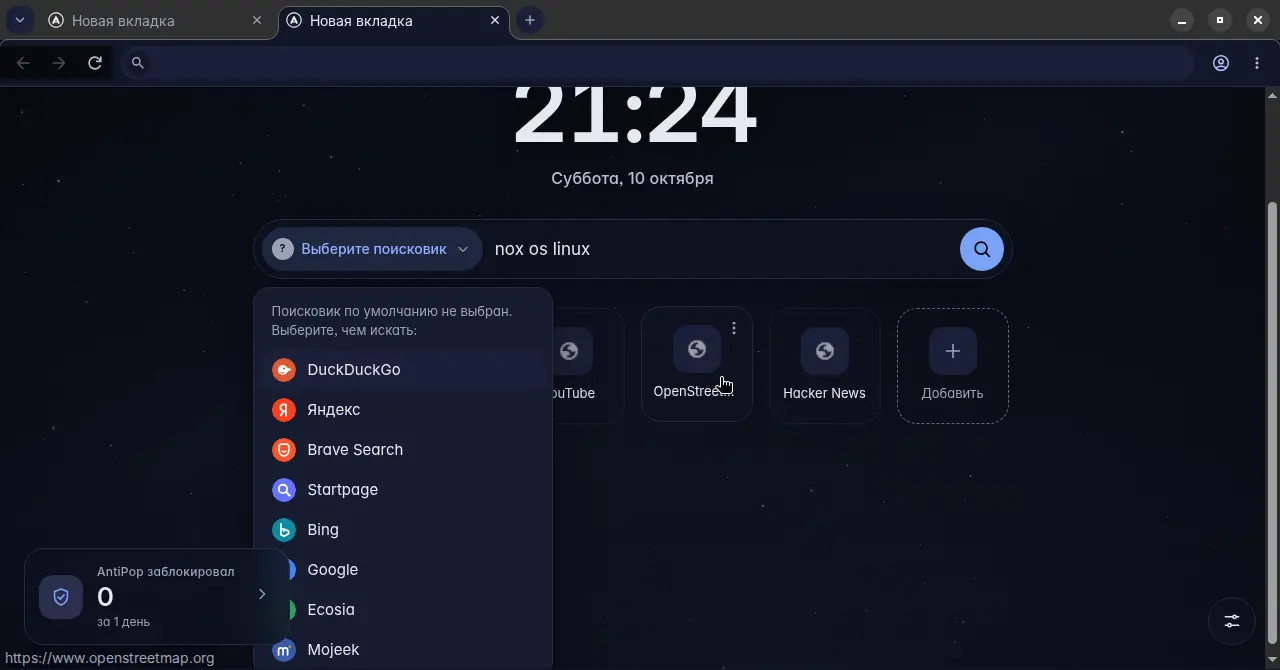
Task: Run the search with the round magnifier button
Action: (x=982, y=249)
